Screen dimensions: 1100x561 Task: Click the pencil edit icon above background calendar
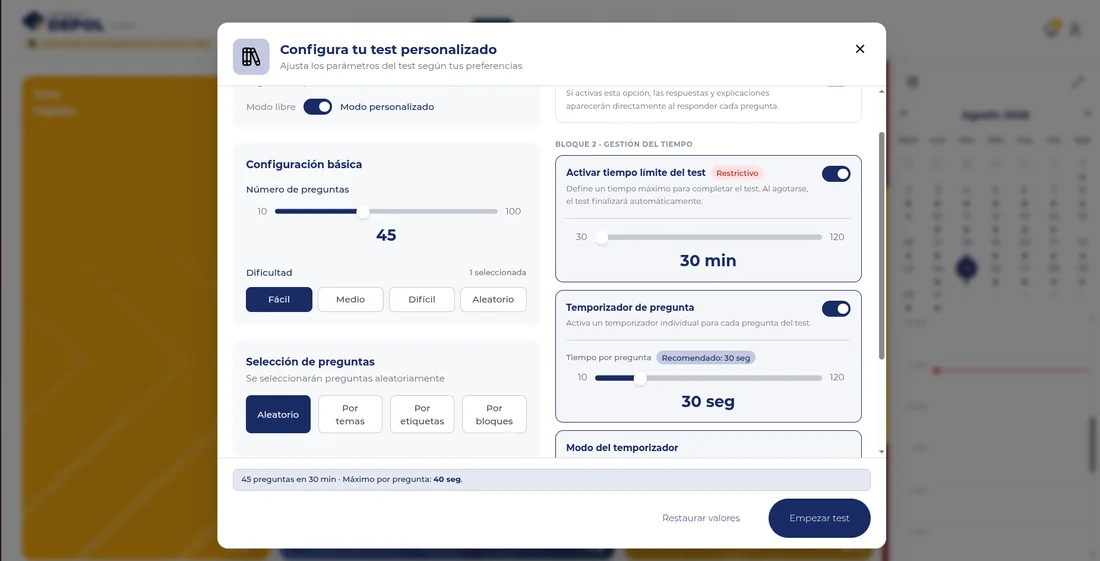point(1078,82)
